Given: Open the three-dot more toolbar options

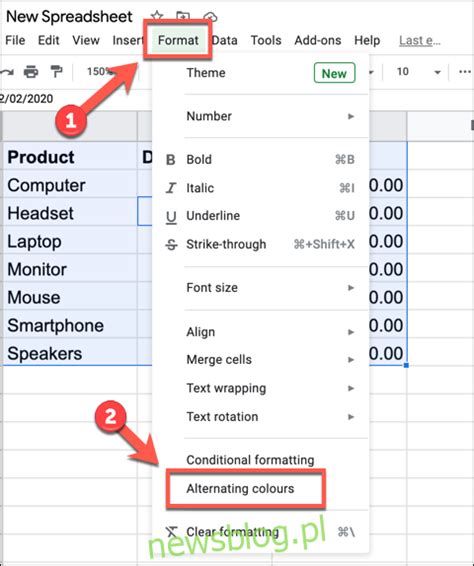Looking at the screenshot, I should [x=464, y=72].
